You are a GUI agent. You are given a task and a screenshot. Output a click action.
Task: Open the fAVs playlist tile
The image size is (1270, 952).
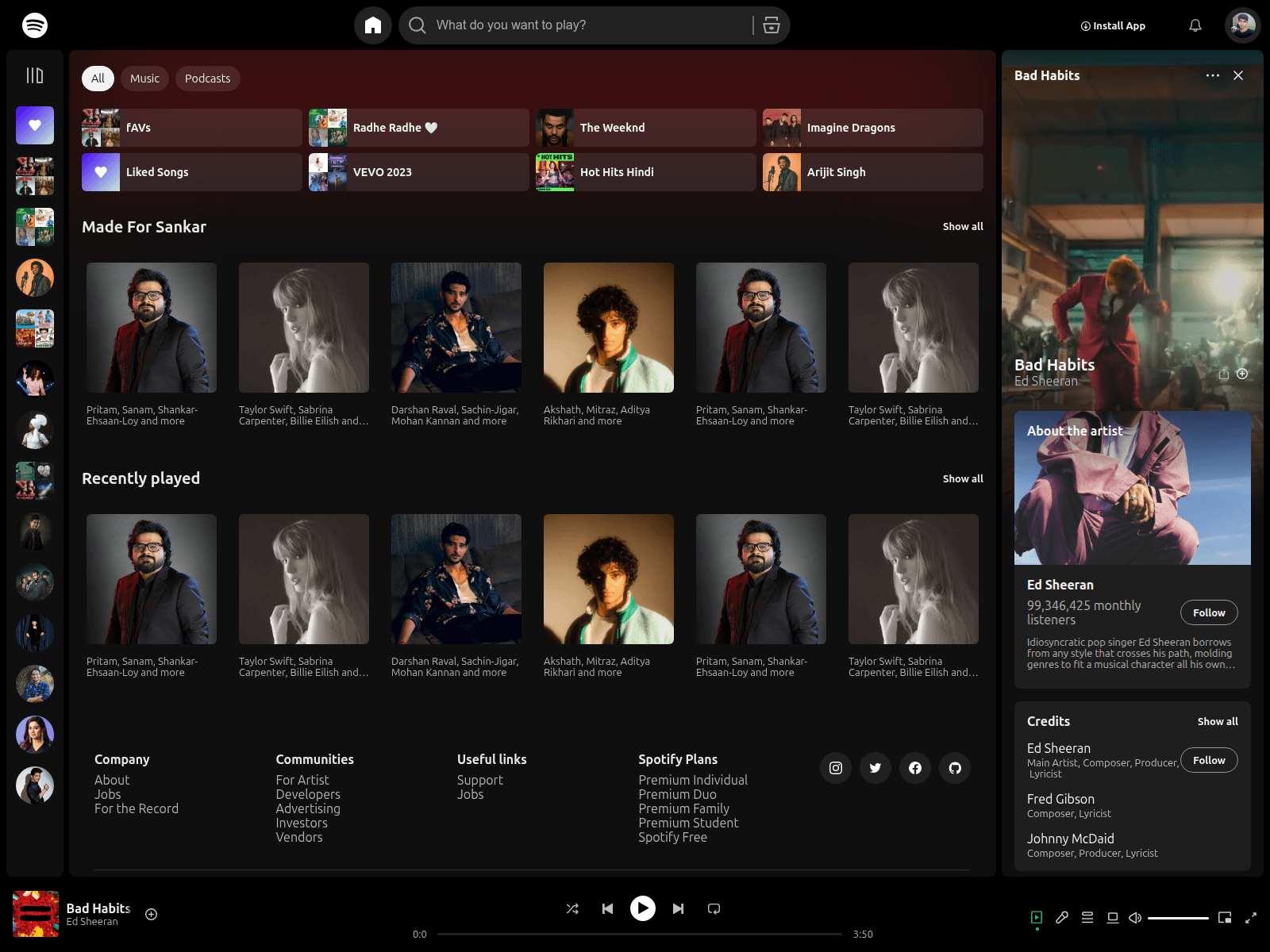[x=192, y=128]
